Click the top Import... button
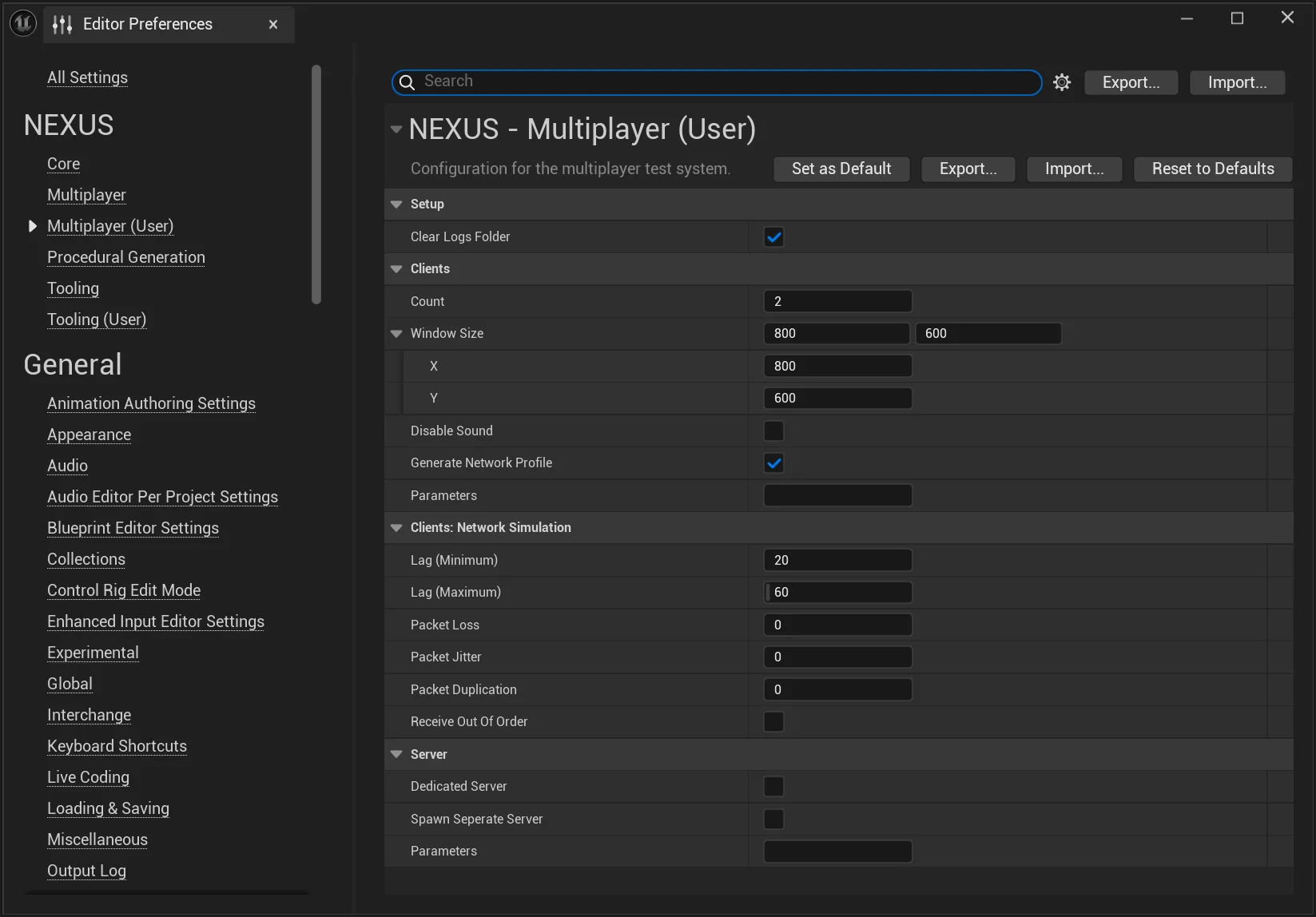 pos(1237,82)
